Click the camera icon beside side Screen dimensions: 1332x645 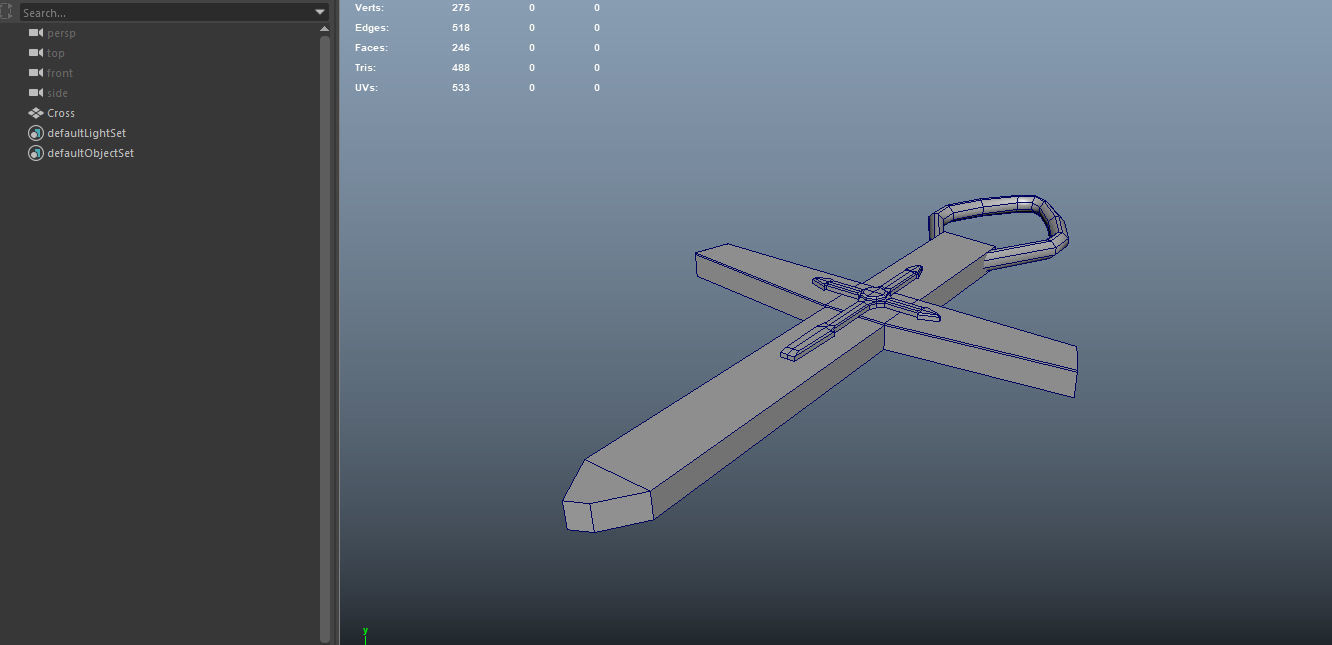click(x=36, y=93)
